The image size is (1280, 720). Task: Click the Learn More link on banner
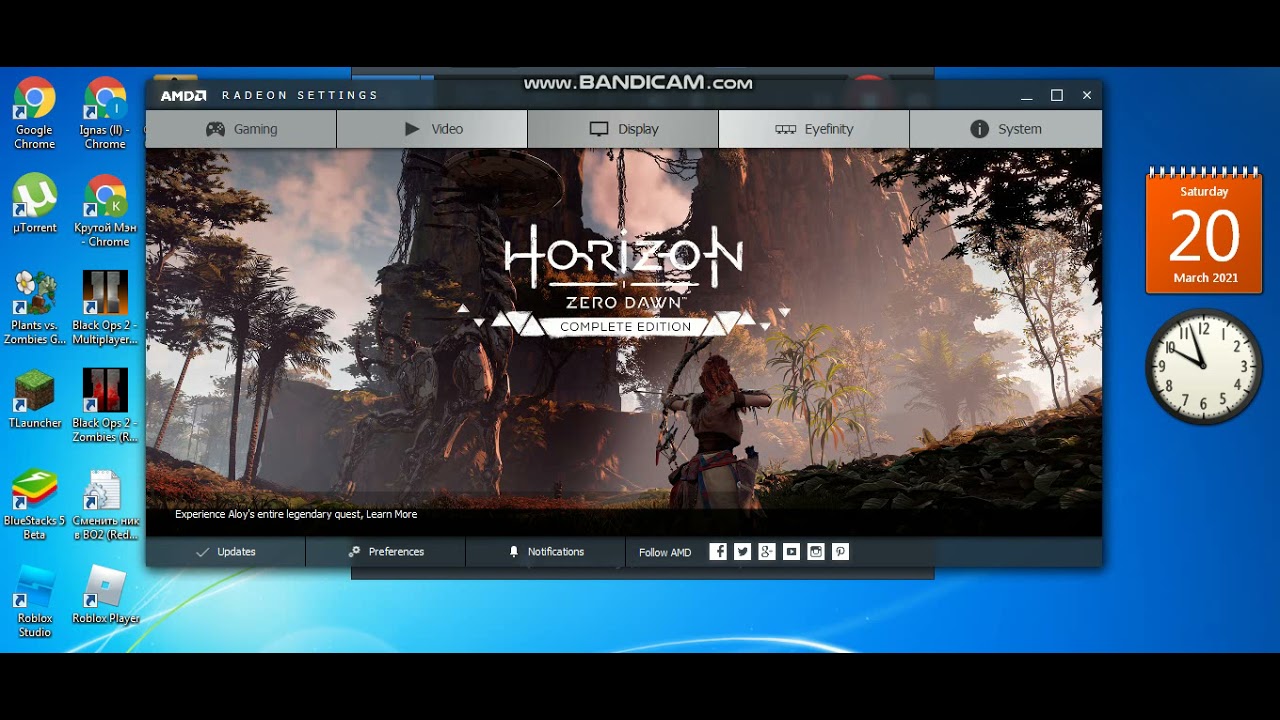point(391,514)
